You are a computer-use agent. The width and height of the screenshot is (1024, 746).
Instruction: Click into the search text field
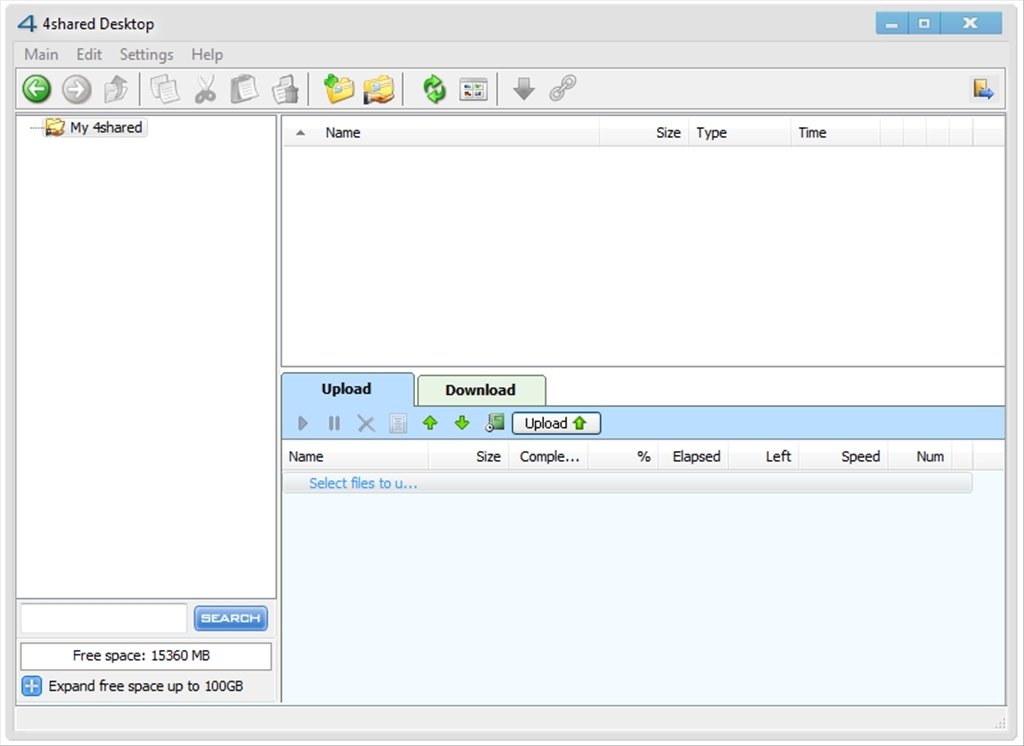point(104,618)
